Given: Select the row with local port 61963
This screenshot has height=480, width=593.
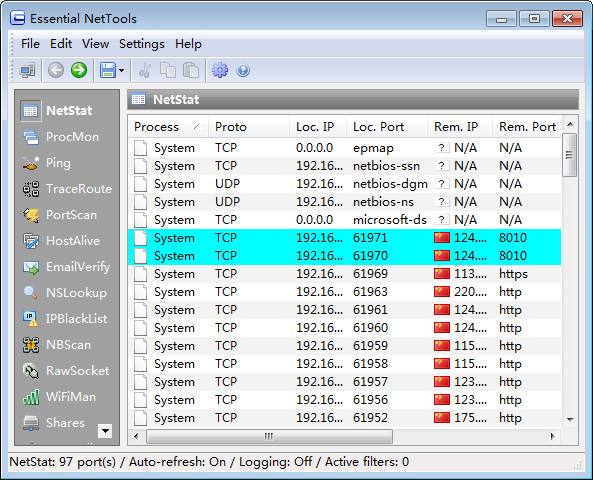Looking at the screenshot, I should click(x=344, y=292).
